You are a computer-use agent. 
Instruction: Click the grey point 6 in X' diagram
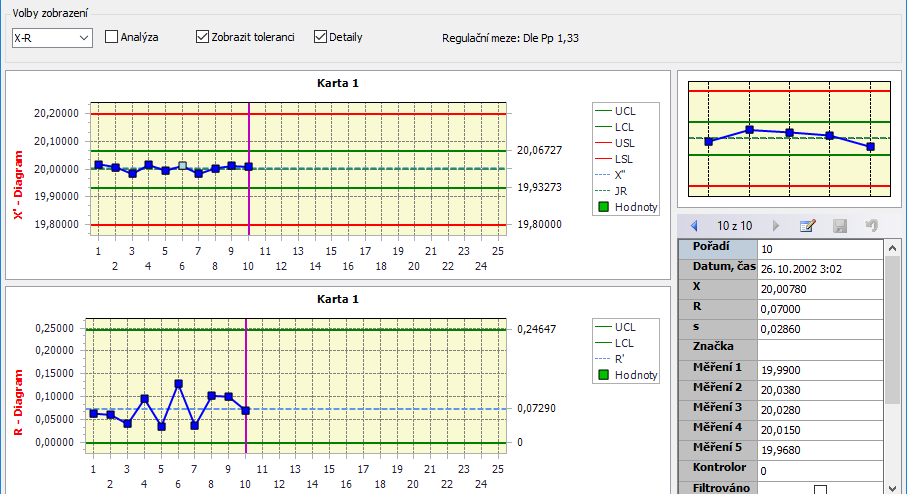click(181, 166)
